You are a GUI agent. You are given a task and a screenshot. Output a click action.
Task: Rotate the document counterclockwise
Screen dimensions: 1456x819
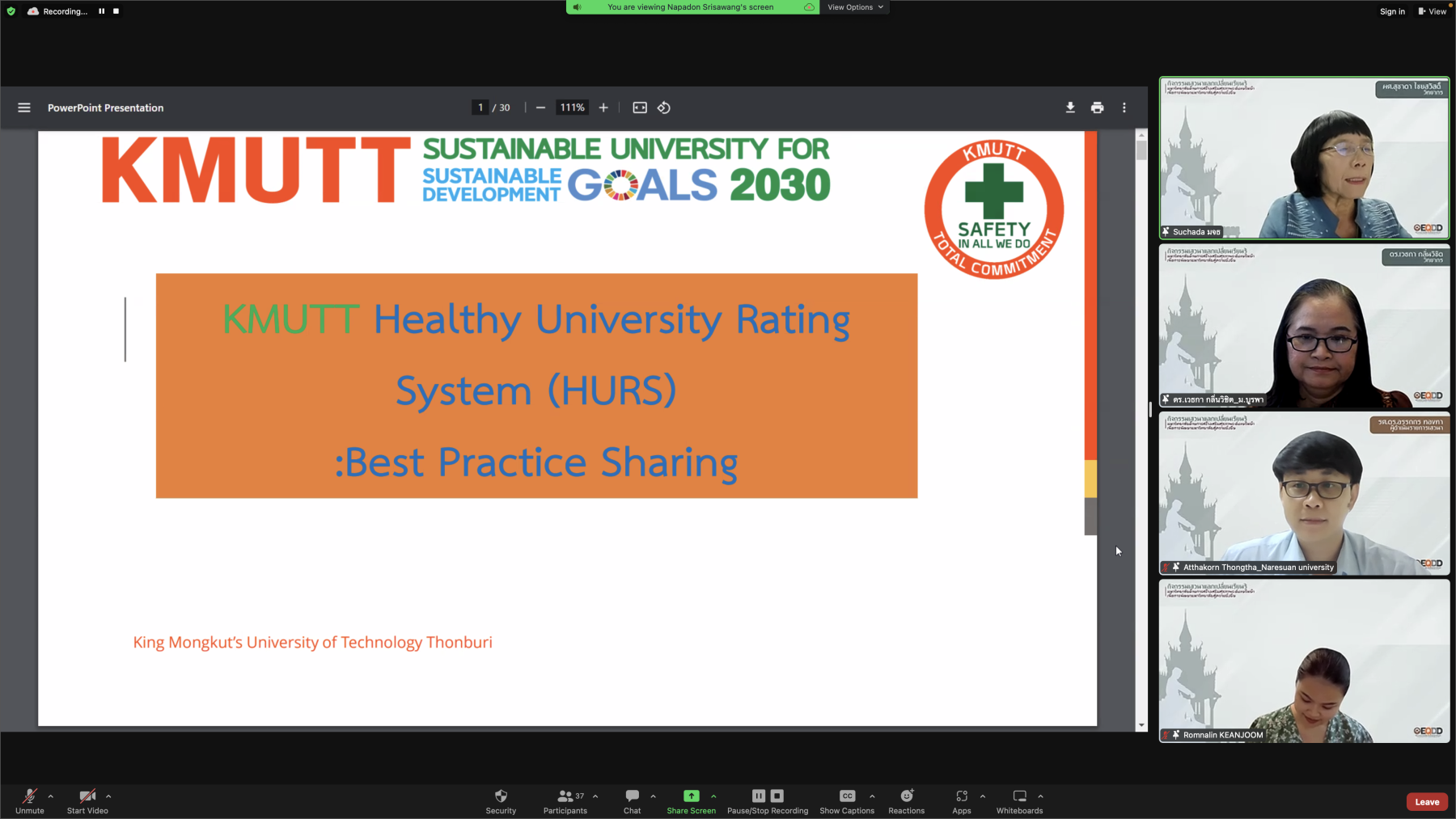[x=664, y=108]
